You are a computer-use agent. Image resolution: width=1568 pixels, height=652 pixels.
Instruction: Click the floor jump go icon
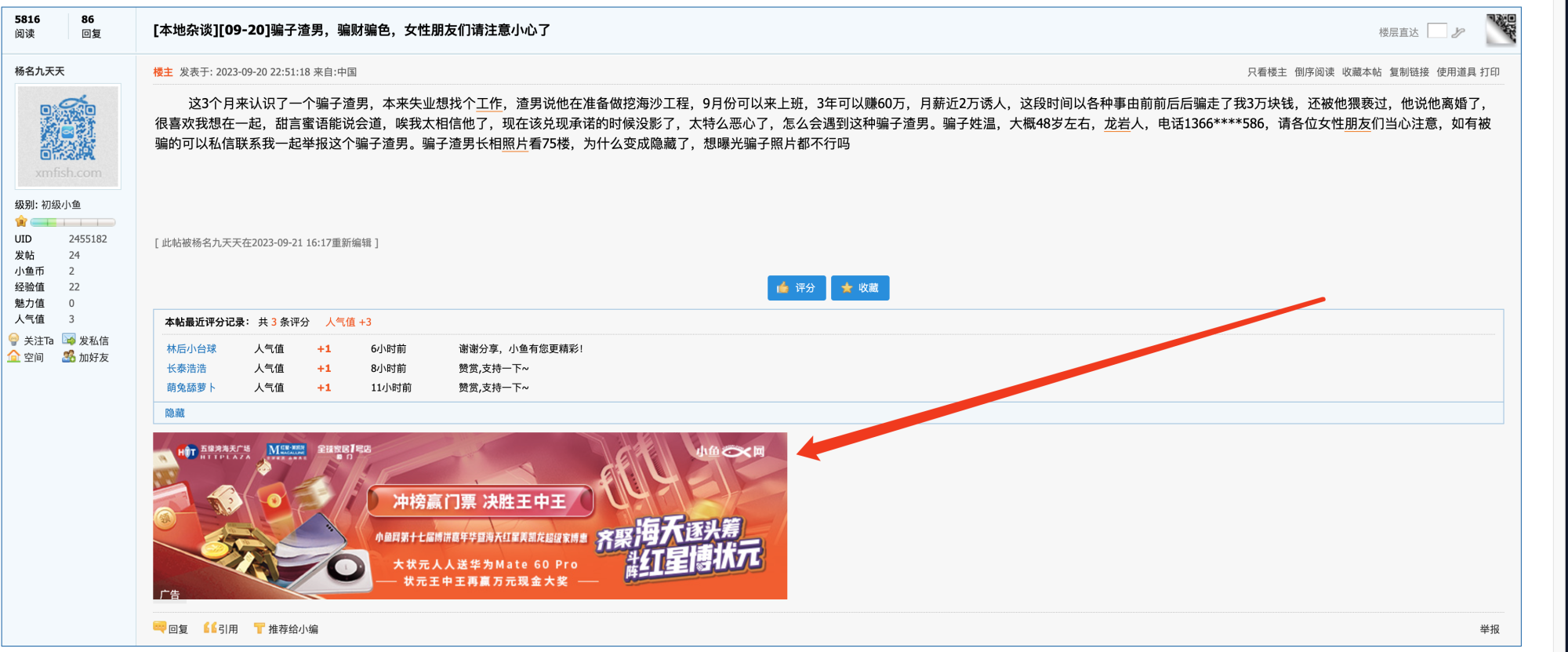click(x=1458, y=32)
